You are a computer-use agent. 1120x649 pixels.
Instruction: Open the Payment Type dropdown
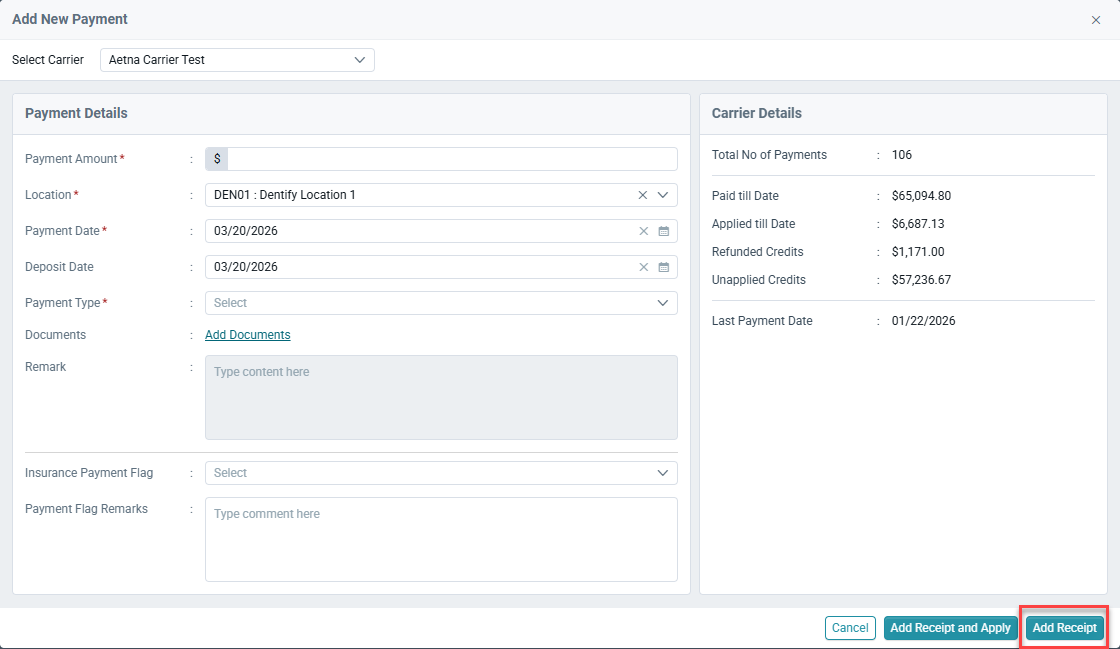[x=441, y=303]
